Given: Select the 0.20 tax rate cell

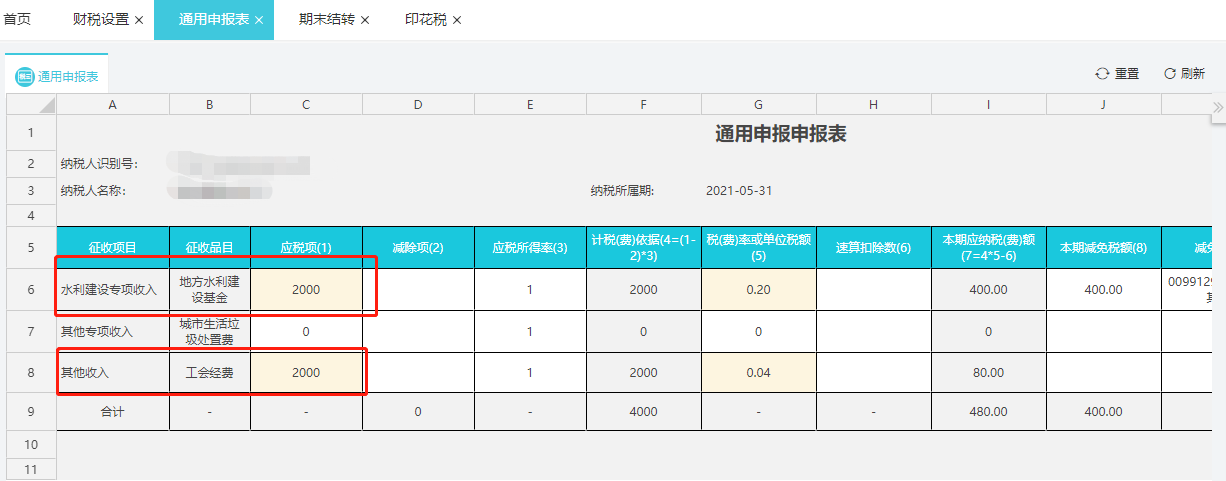Looking at the screenshot, I should click(758, 289).
